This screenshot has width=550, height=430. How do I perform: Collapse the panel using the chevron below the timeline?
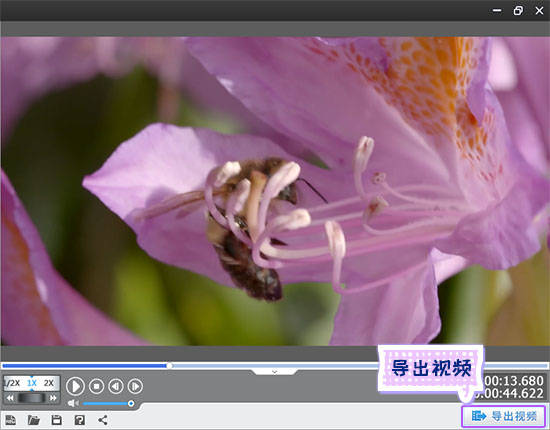coord(275,371)
